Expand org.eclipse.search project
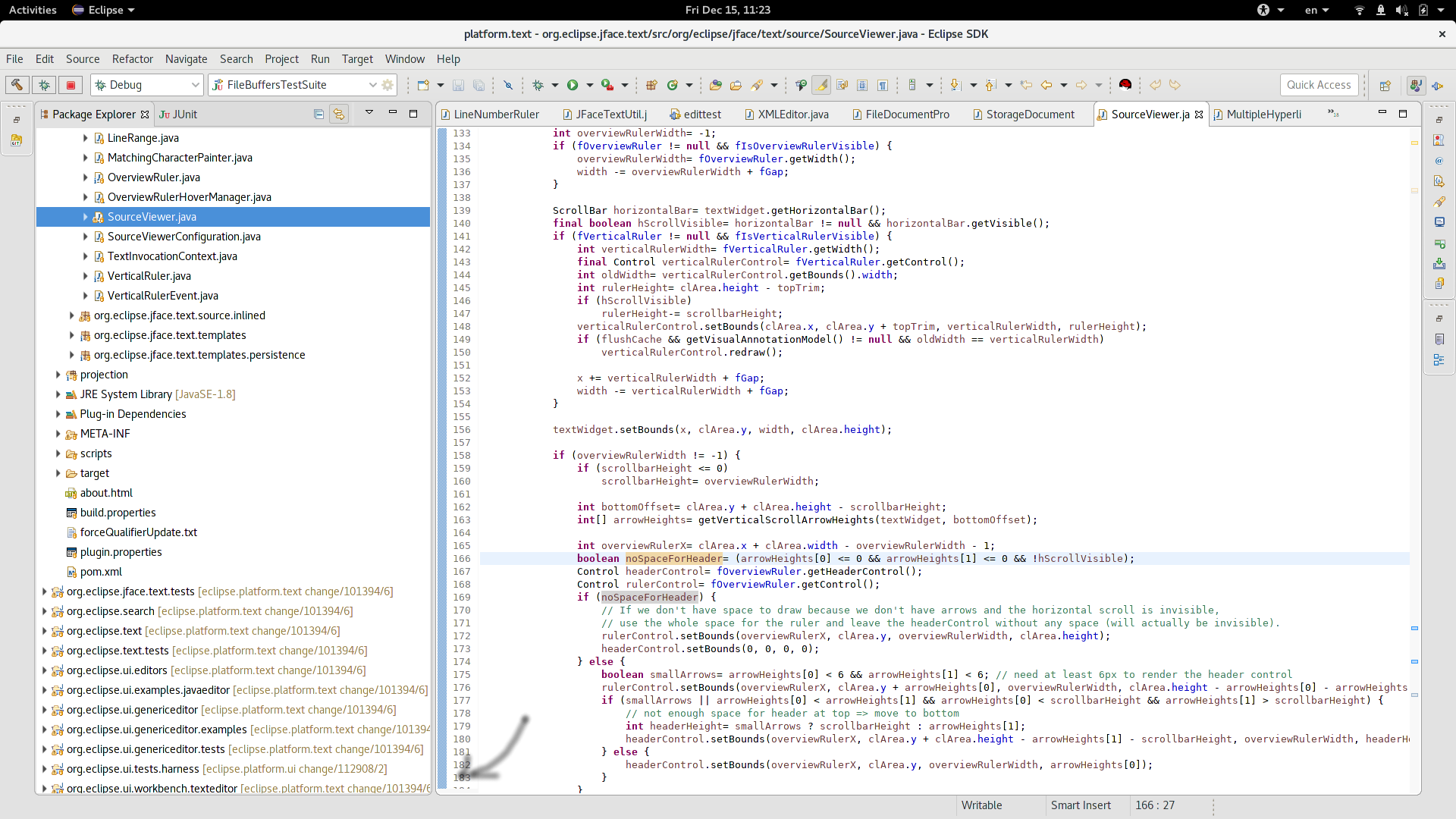Screen dimensions: 1456x819 pos(44,611)
